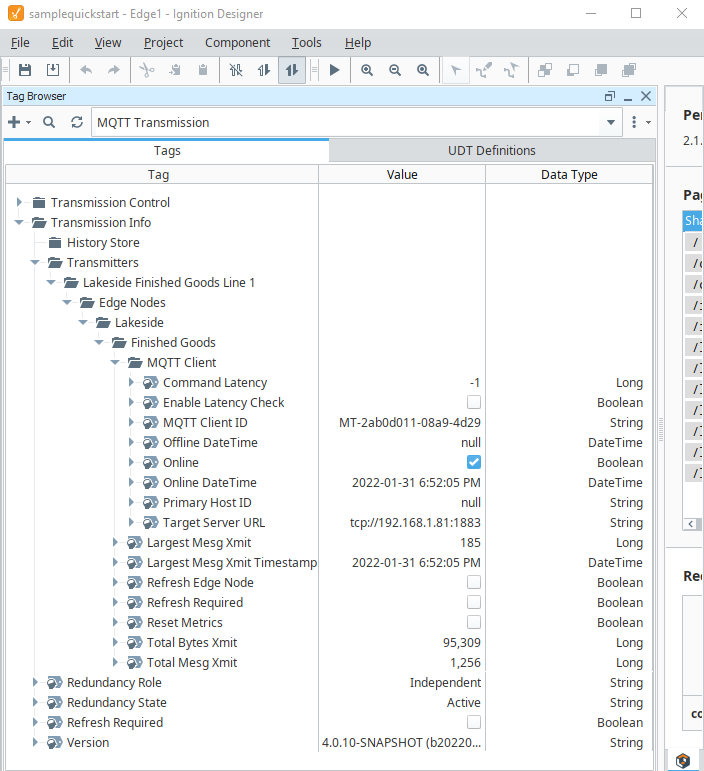Viewport: 704px width, 771px height.
Task: Cut selection with the scissors icon
Action: [x=147, y=70]
